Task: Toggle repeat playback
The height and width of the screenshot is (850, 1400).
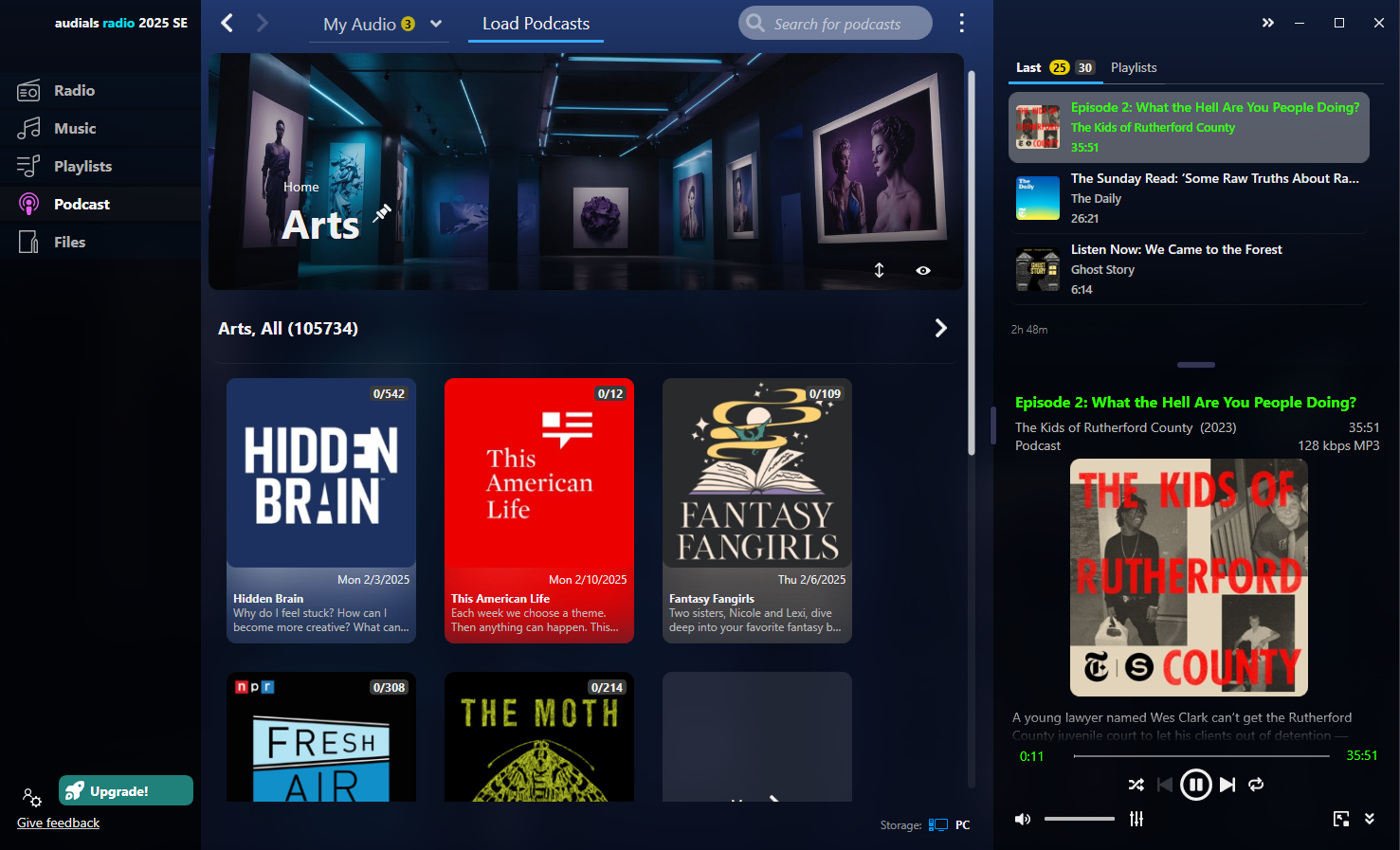Action: point(1256,785)
